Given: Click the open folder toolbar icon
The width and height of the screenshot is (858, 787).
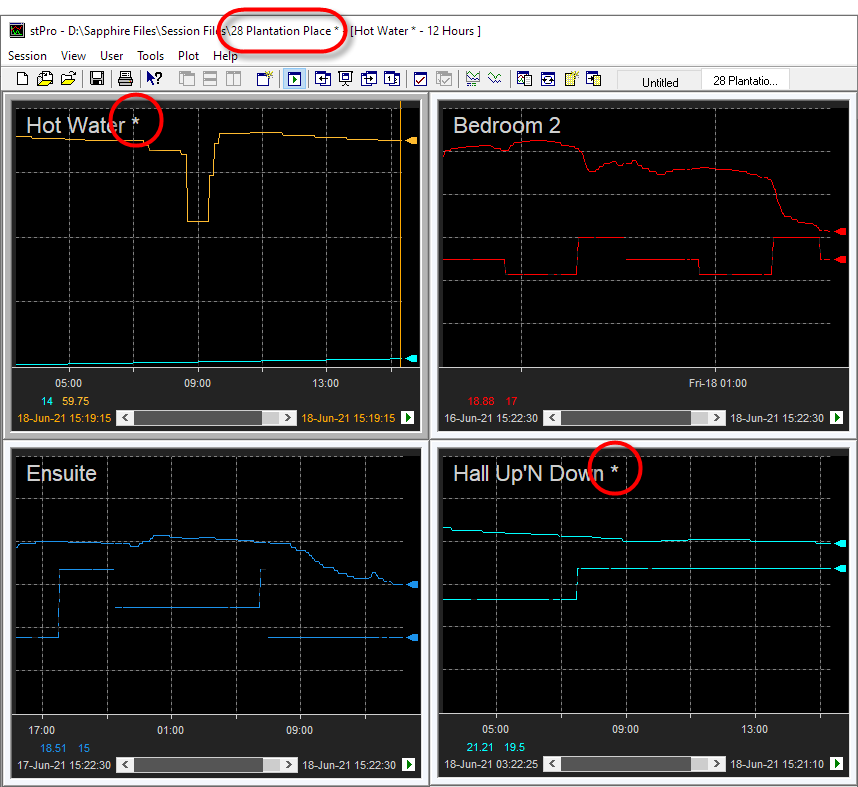Looking at the screenshot, I should tap(68, 79).
